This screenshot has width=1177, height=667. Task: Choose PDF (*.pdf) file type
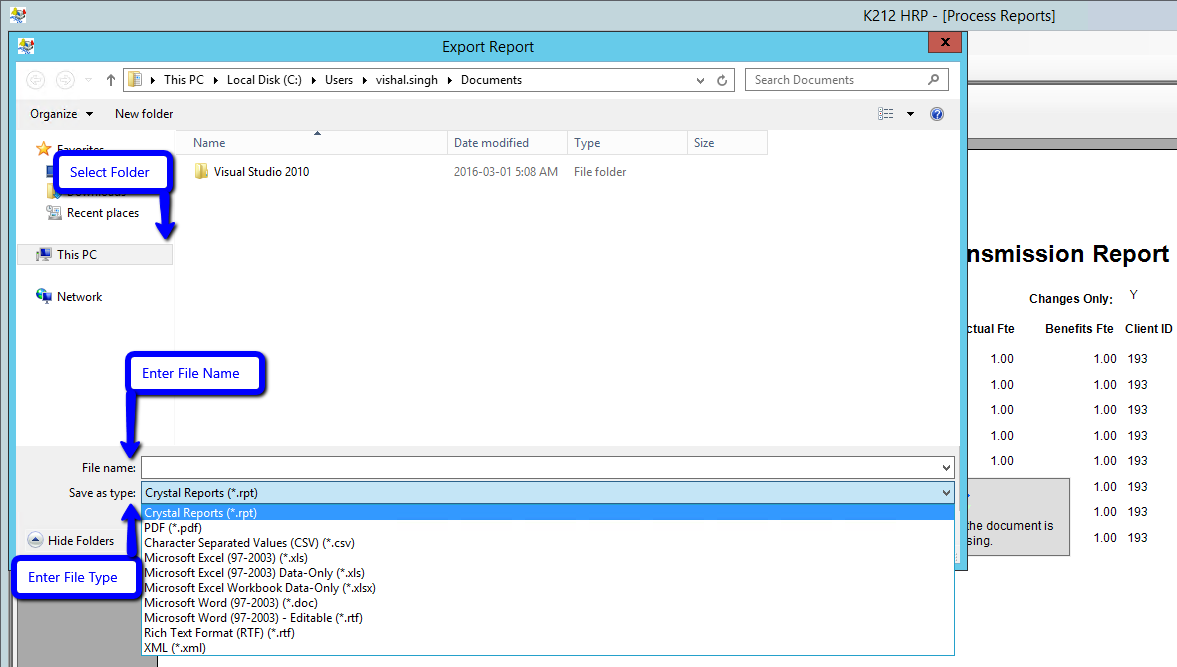[173, 528]
